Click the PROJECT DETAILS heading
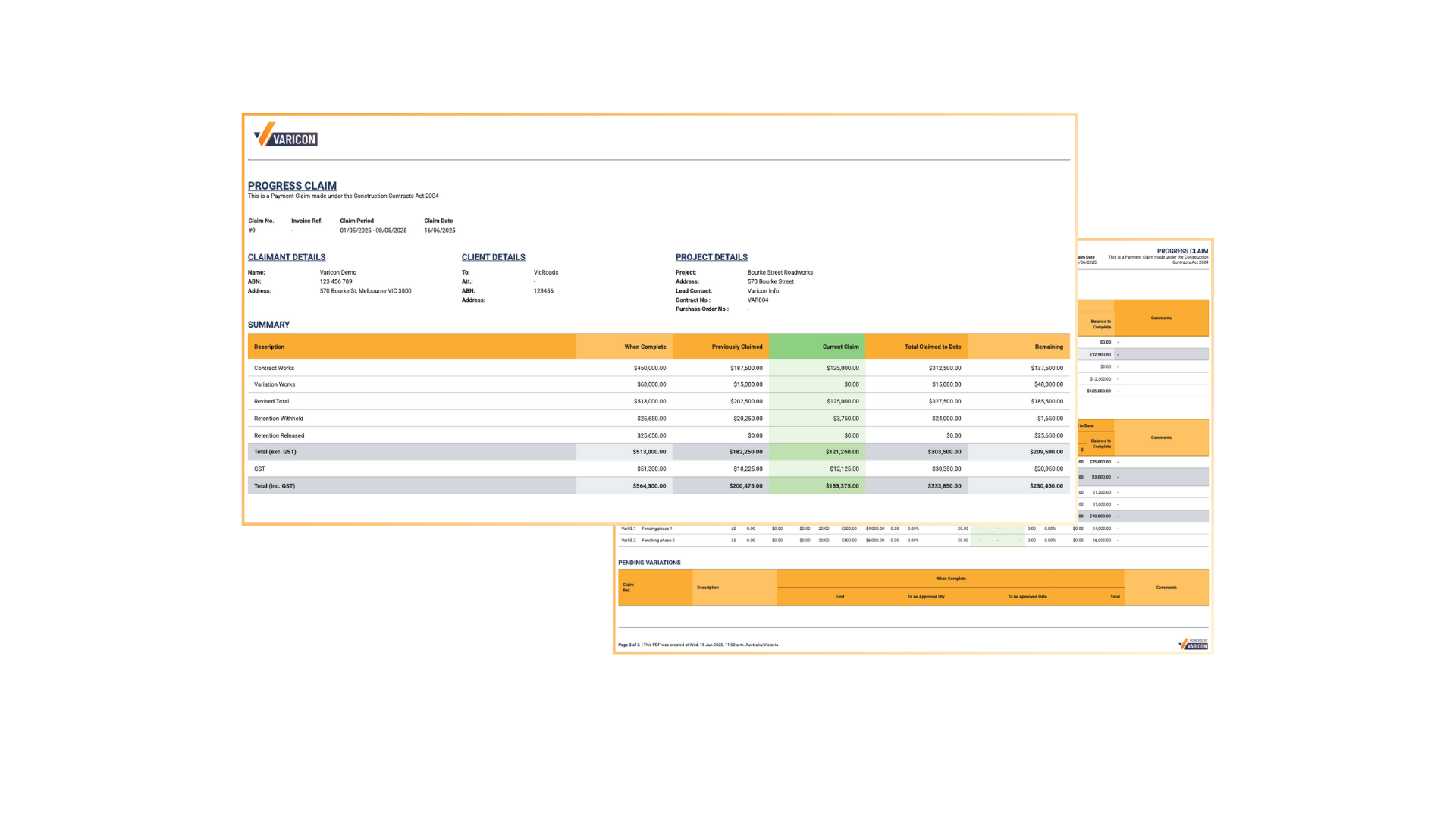Viewport: 1456px width, 819px height. pyautogui.click(x=711, y=257)
